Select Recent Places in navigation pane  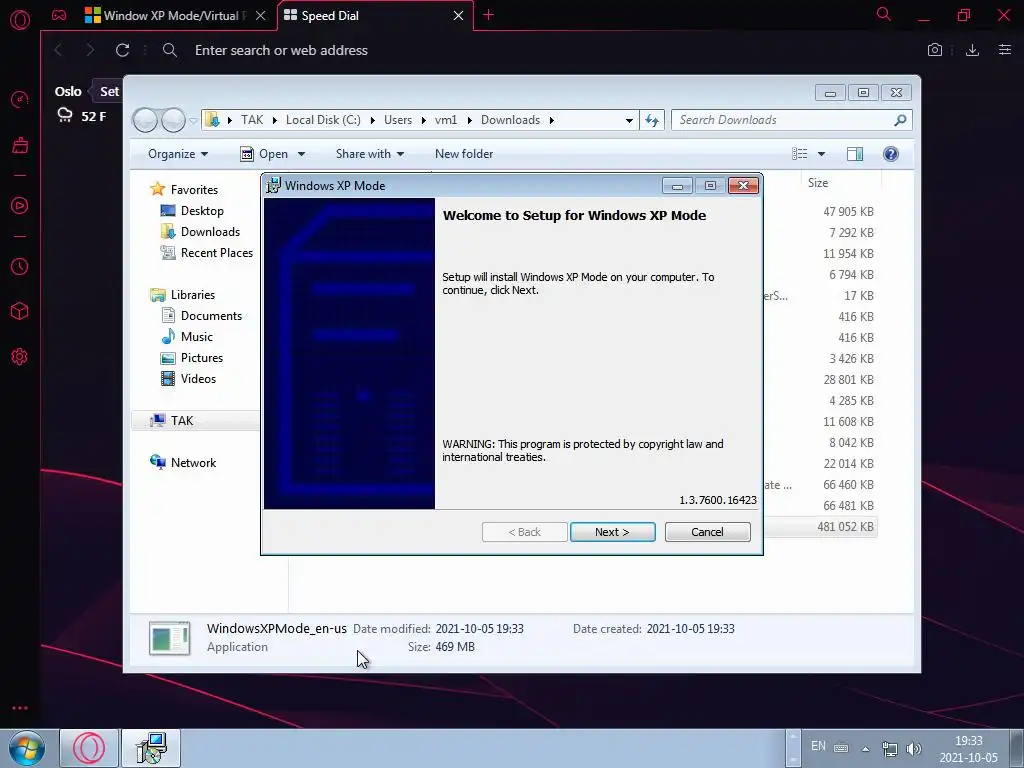tap(216, 253)
